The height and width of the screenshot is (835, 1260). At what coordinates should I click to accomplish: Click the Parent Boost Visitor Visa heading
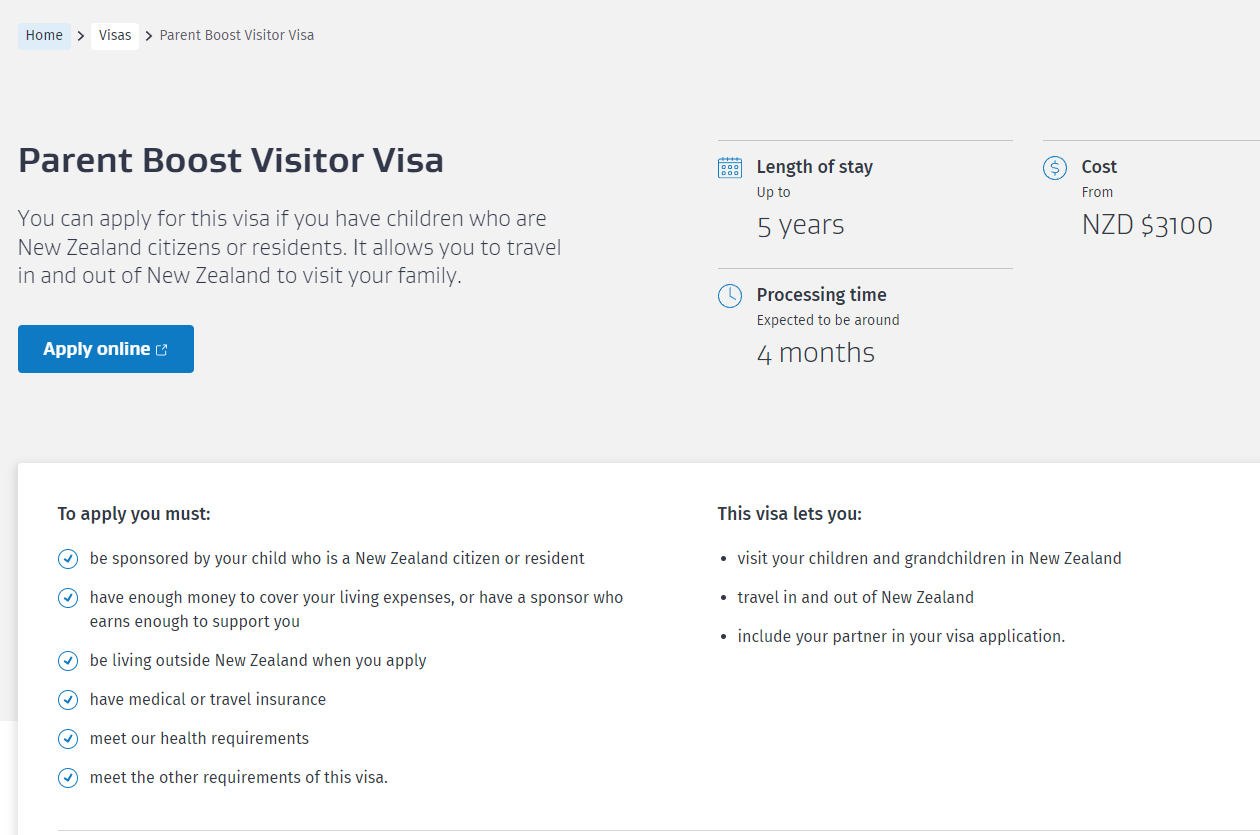coord(231,161)
